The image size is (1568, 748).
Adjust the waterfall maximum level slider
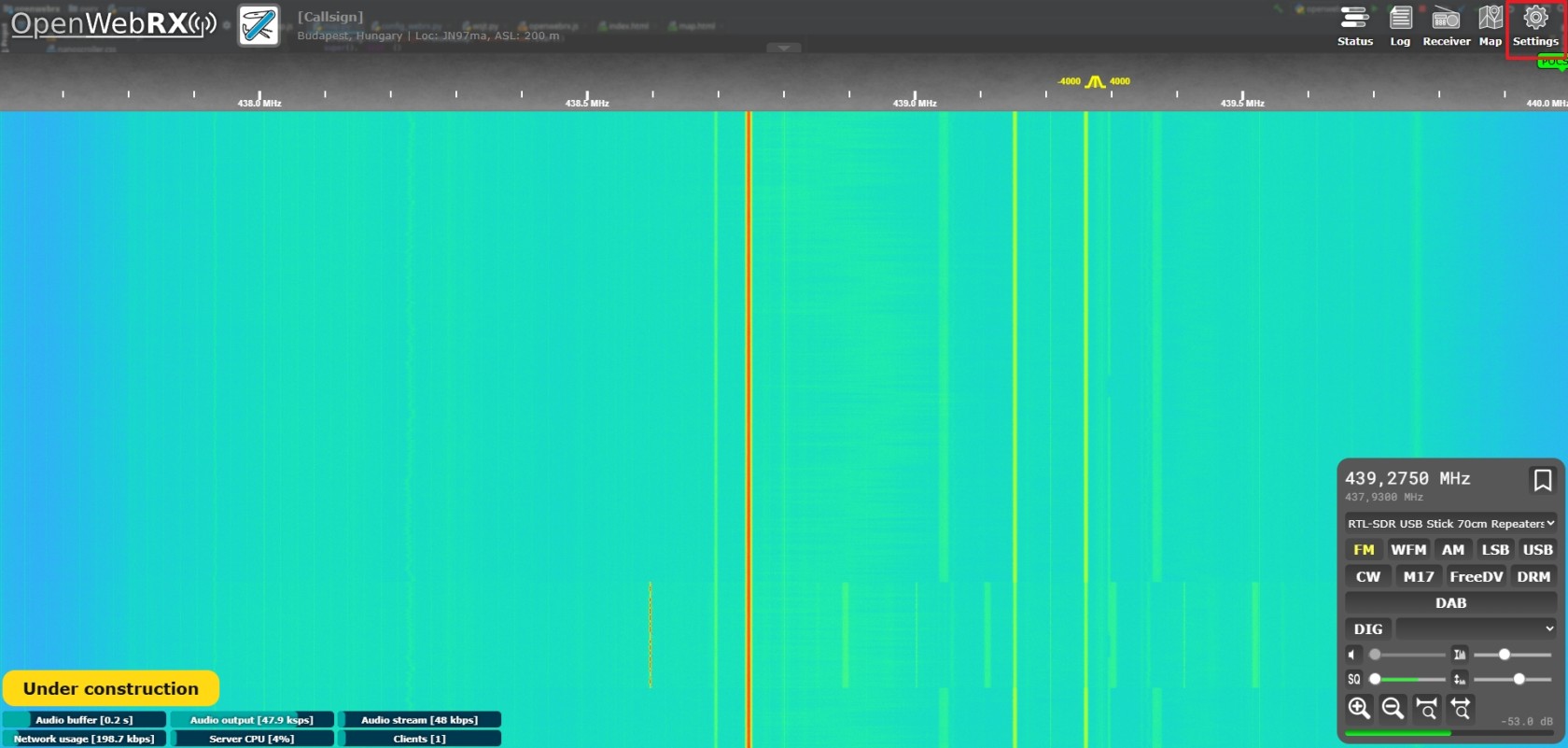(x=1512, y=679)
